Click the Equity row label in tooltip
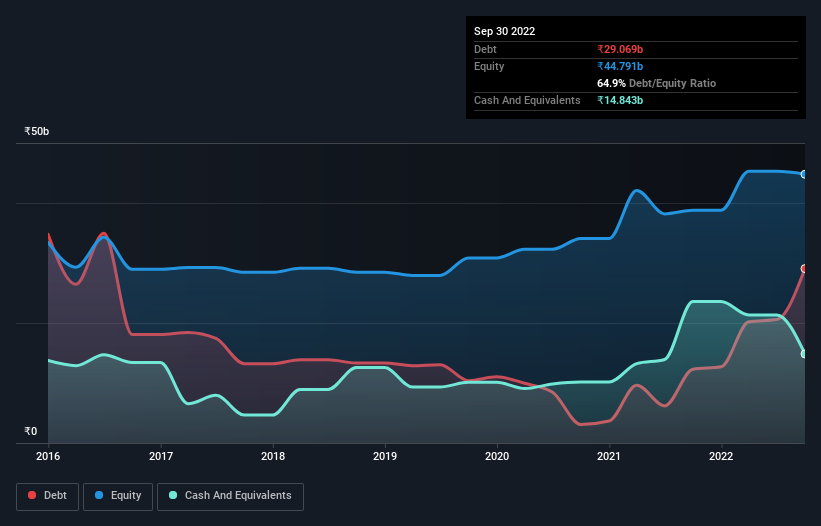This screenshot has height=526, width=821. [489, 66]
